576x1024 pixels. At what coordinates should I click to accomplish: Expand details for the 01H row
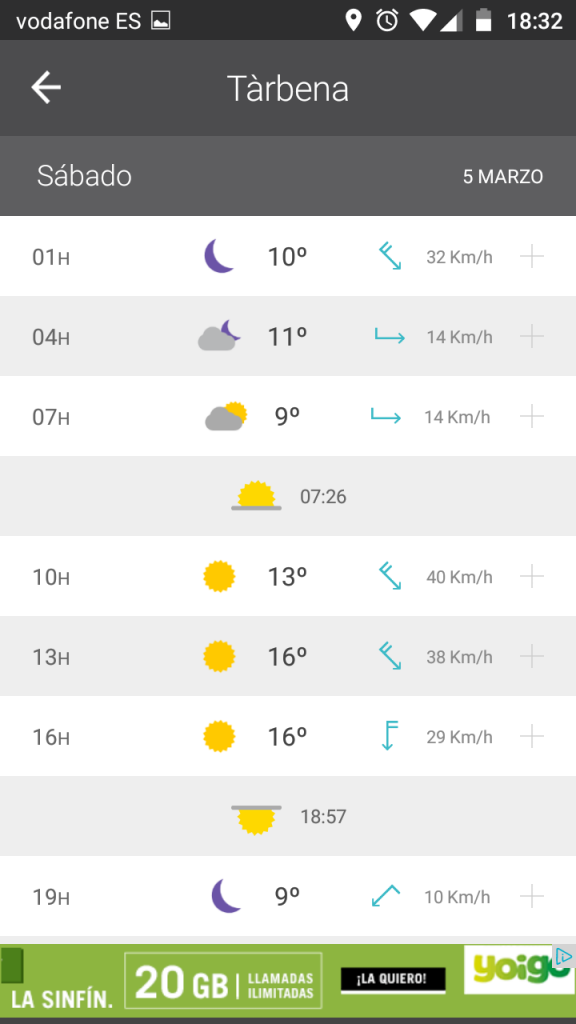pyautogui.click(x=532, y=257)
